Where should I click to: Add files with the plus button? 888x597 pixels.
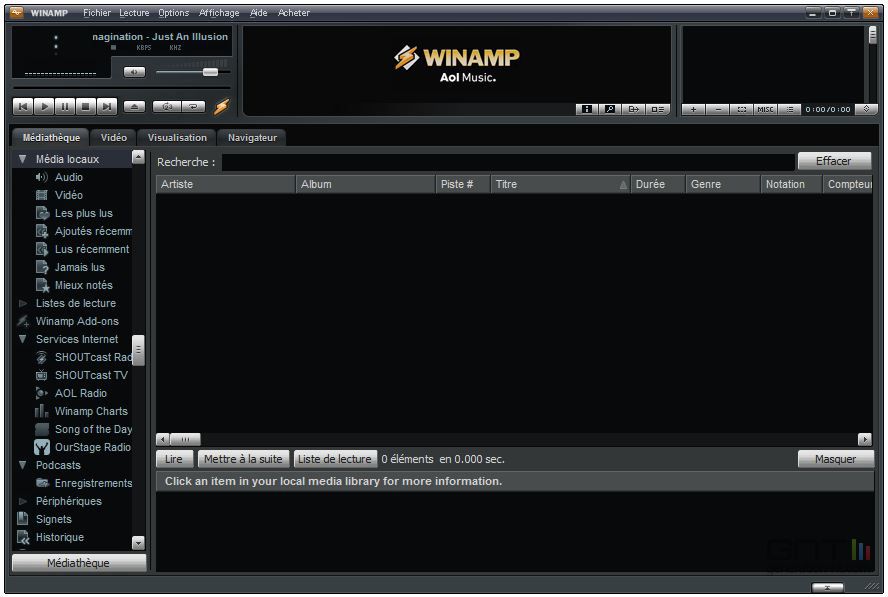tap(693, 109)
